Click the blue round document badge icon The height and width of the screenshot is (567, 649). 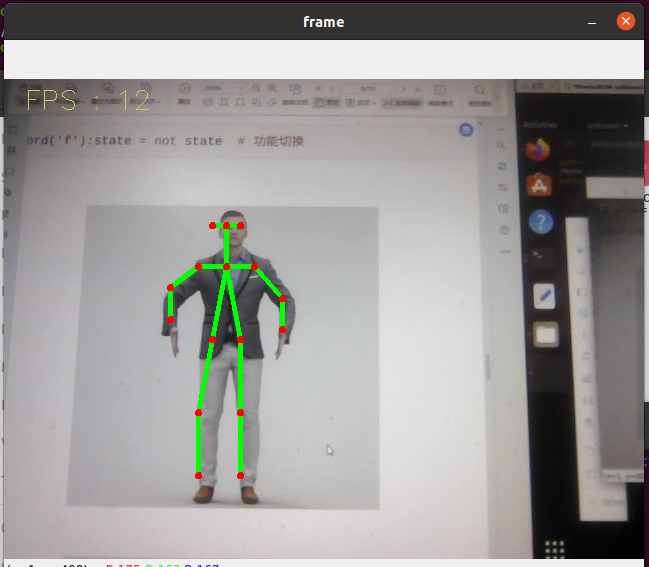click(466, 130)
